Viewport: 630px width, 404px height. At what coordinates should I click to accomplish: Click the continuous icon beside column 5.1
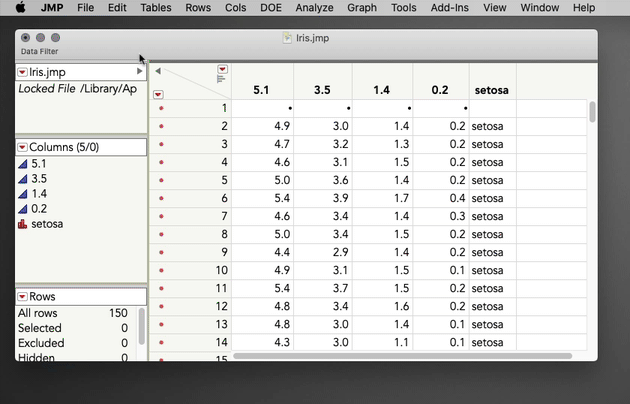tap(23, 164)
